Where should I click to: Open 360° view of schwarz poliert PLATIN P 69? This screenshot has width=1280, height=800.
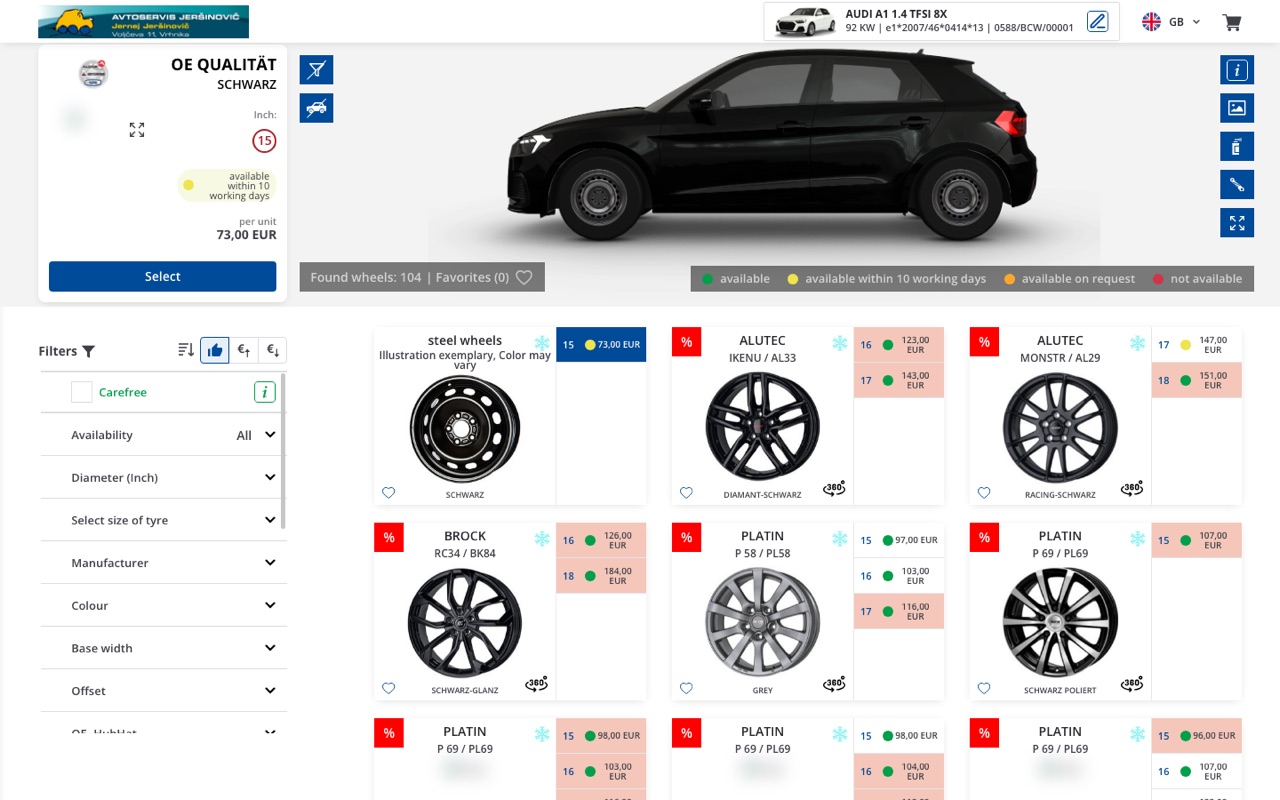pyautogui.click(x=1132, y=684)
